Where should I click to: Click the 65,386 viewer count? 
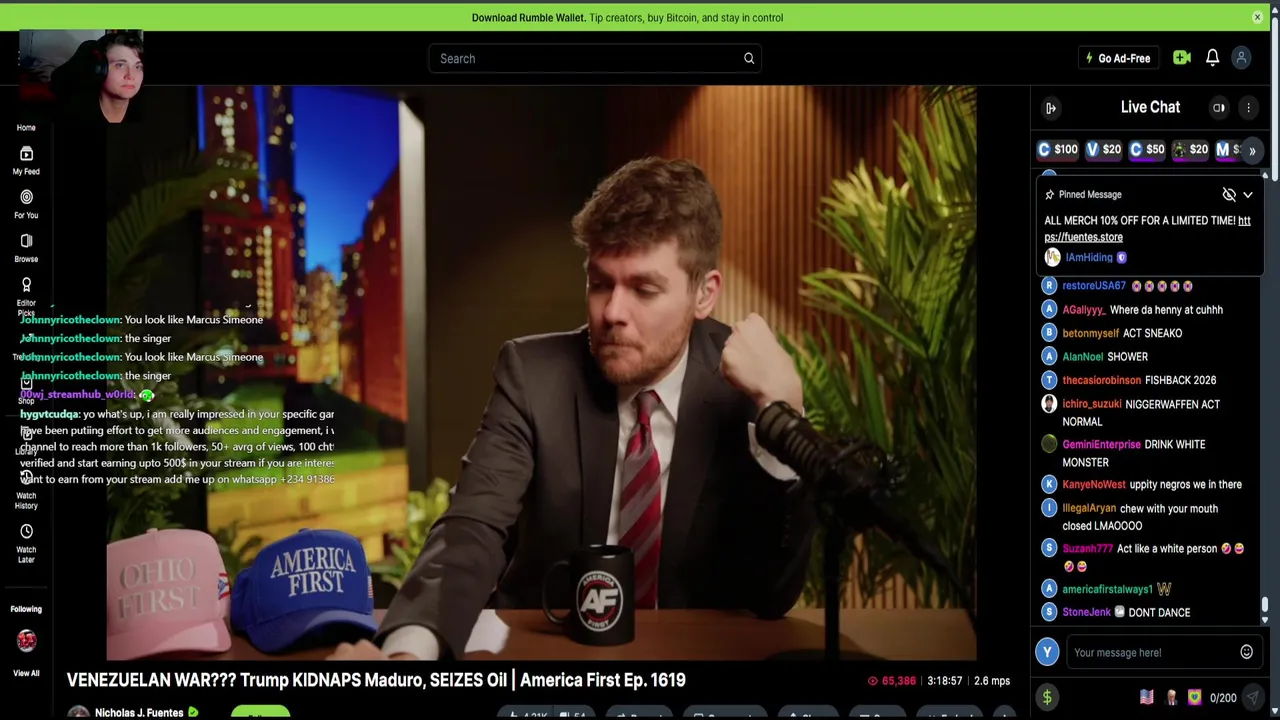[891, 681]
